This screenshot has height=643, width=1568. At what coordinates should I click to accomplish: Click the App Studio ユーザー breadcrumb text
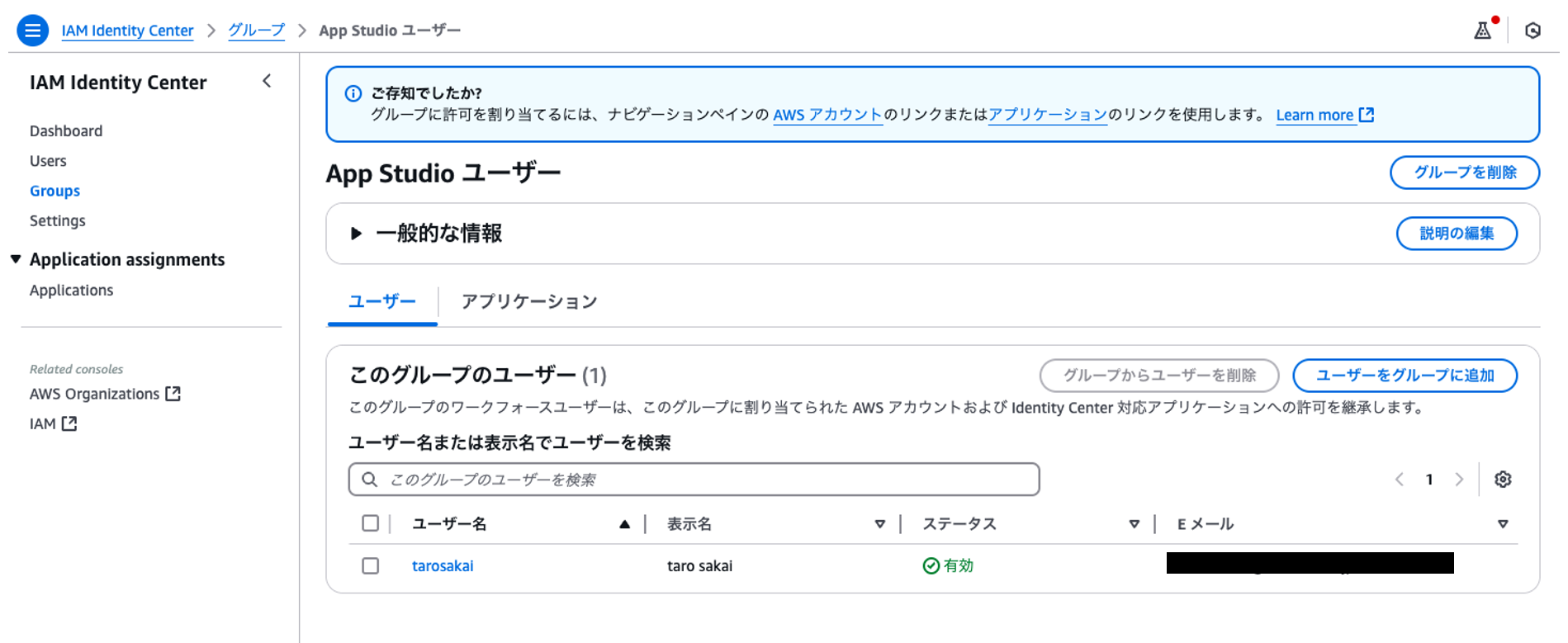pyautogui.click(x=390, y=31)
